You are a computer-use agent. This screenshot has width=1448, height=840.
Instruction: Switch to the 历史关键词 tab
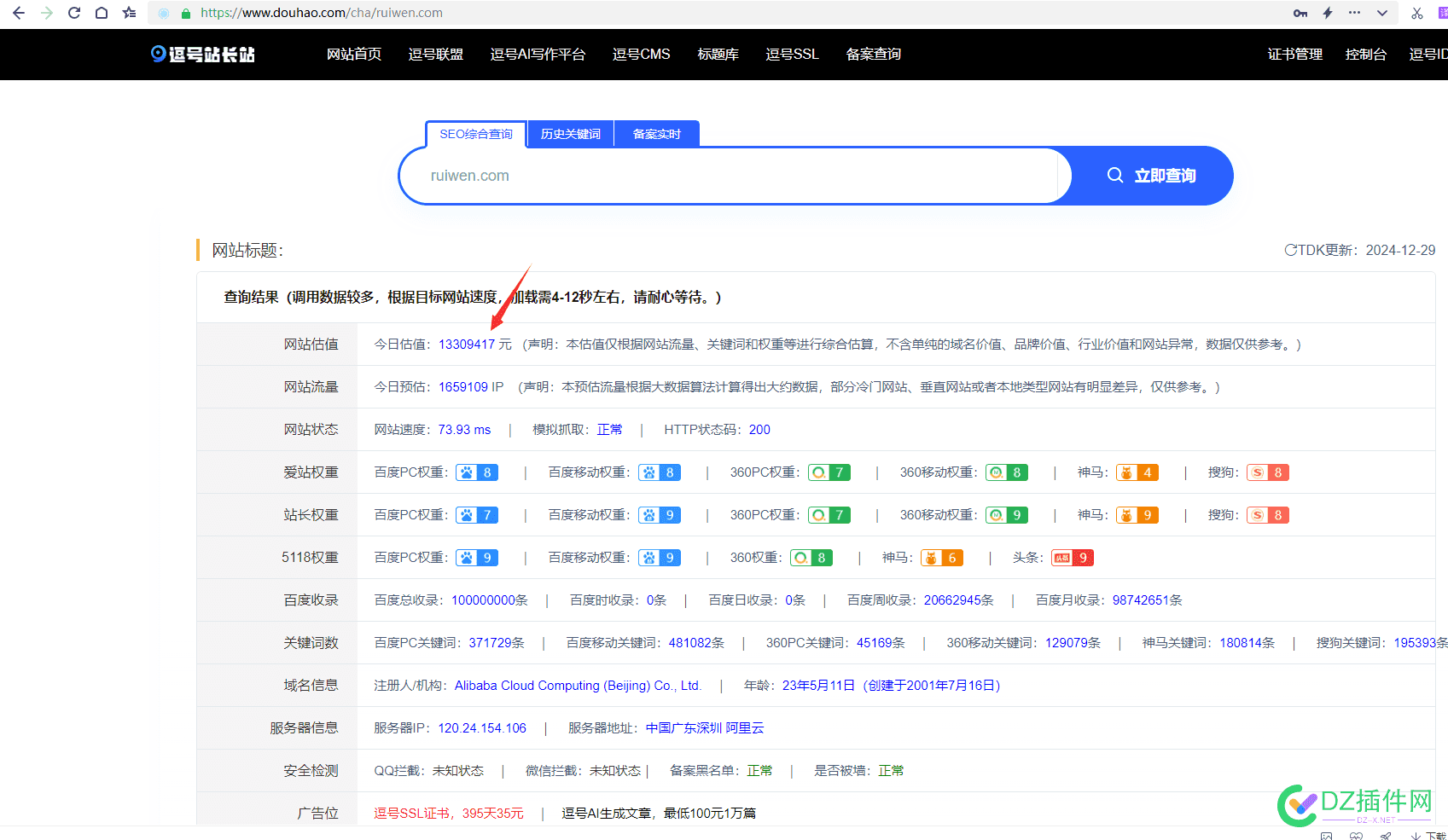click(571, 134)
